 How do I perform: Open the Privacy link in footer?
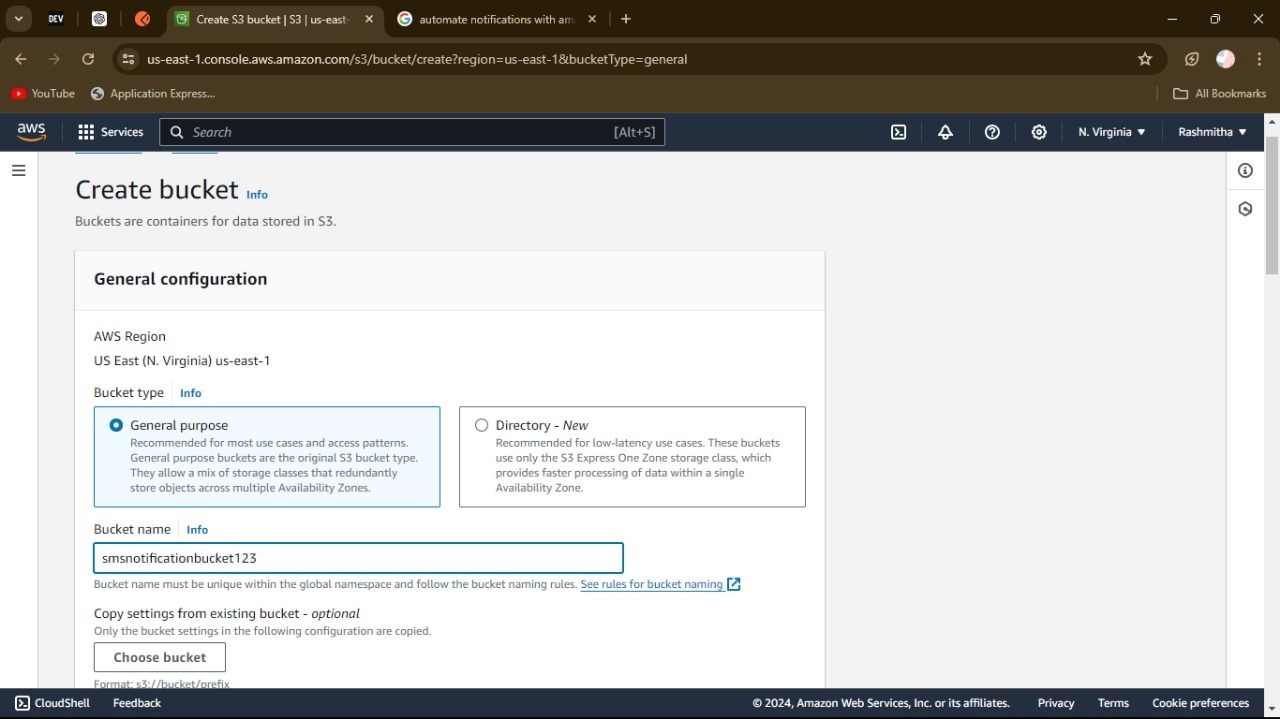(1056, 703)
